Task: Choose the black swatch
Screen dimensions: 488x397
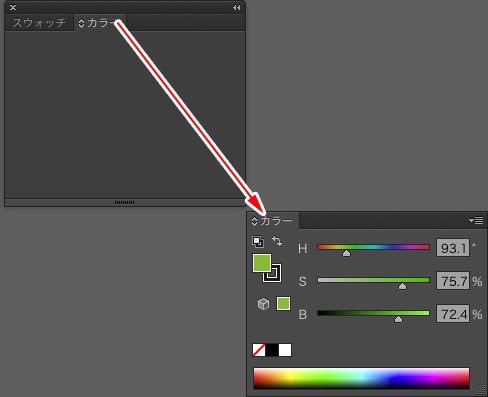Action: [x=272, y=350]
